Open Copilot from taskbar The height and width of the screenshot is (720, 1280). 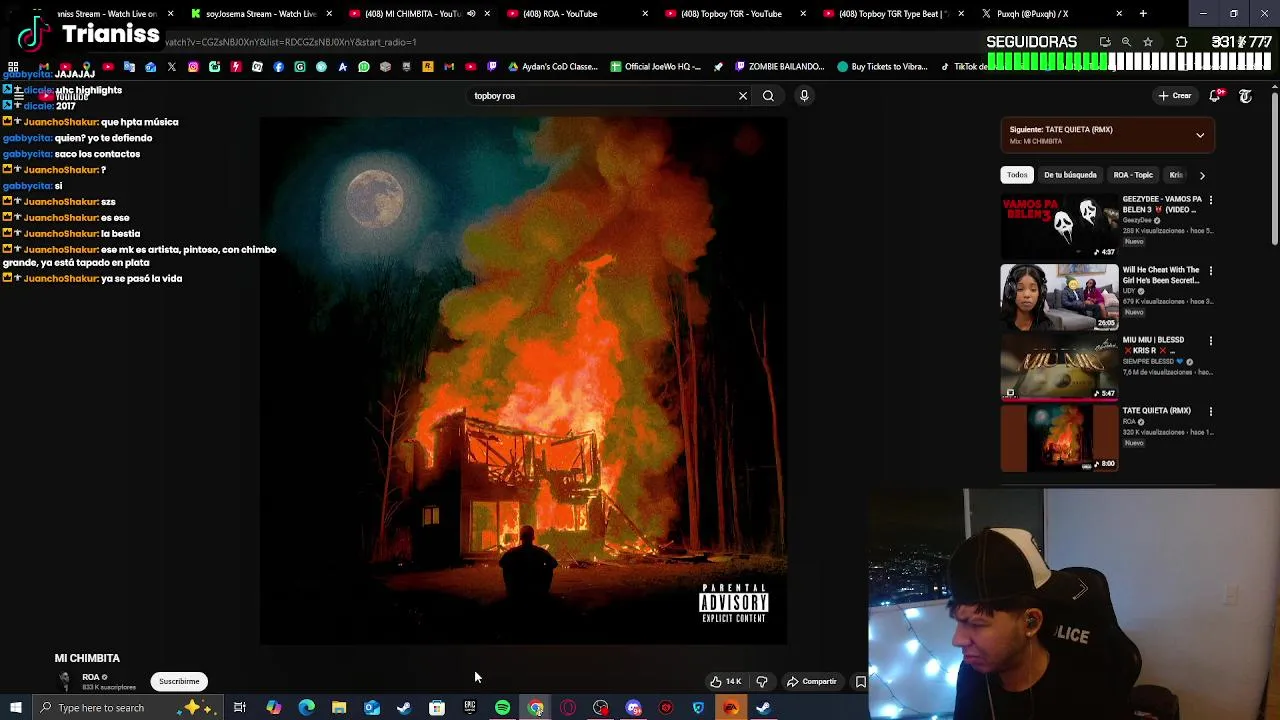(x=273, y=708)
